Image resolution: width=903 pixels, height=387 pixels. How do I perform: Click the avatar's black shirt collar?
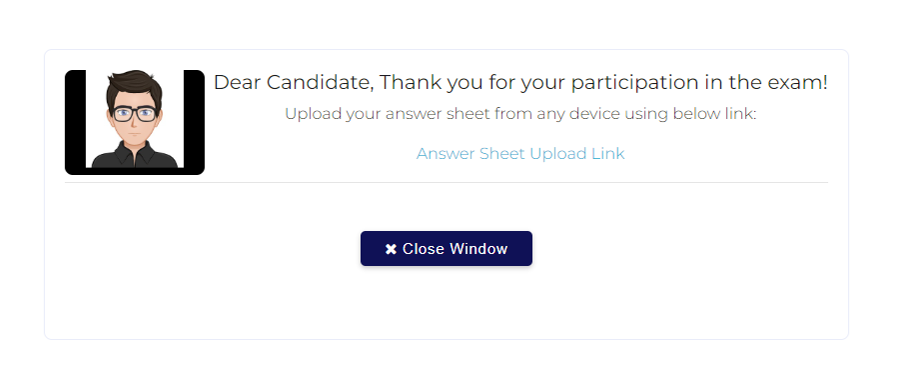135,152
